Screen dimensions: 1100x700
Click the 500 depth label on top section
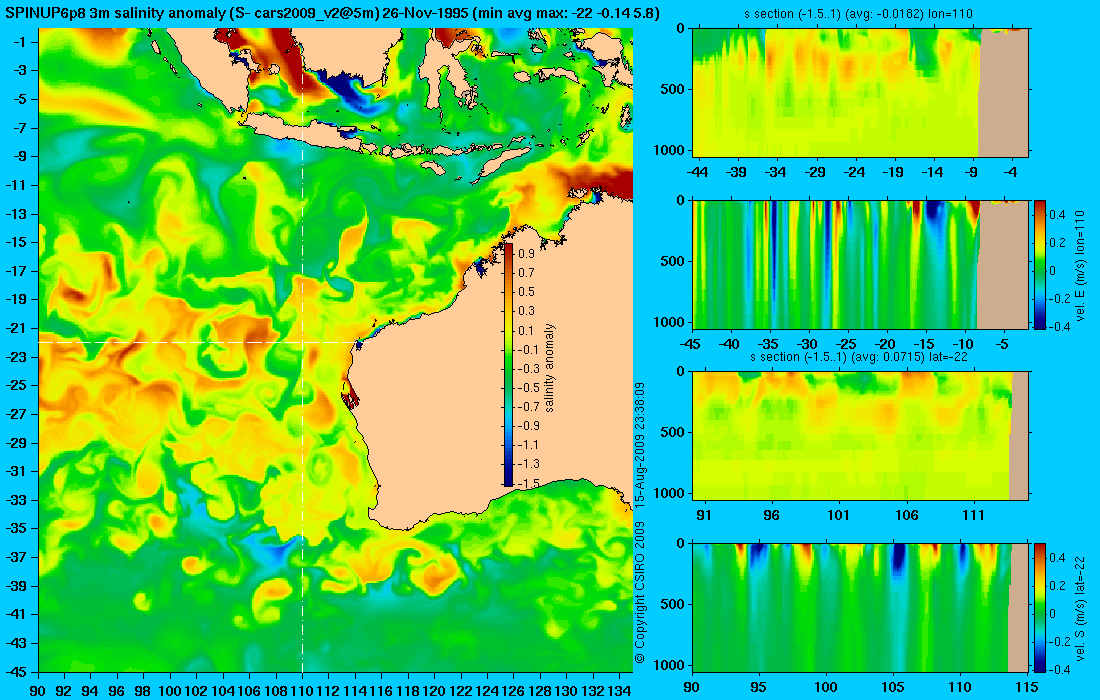click(673, 89)
